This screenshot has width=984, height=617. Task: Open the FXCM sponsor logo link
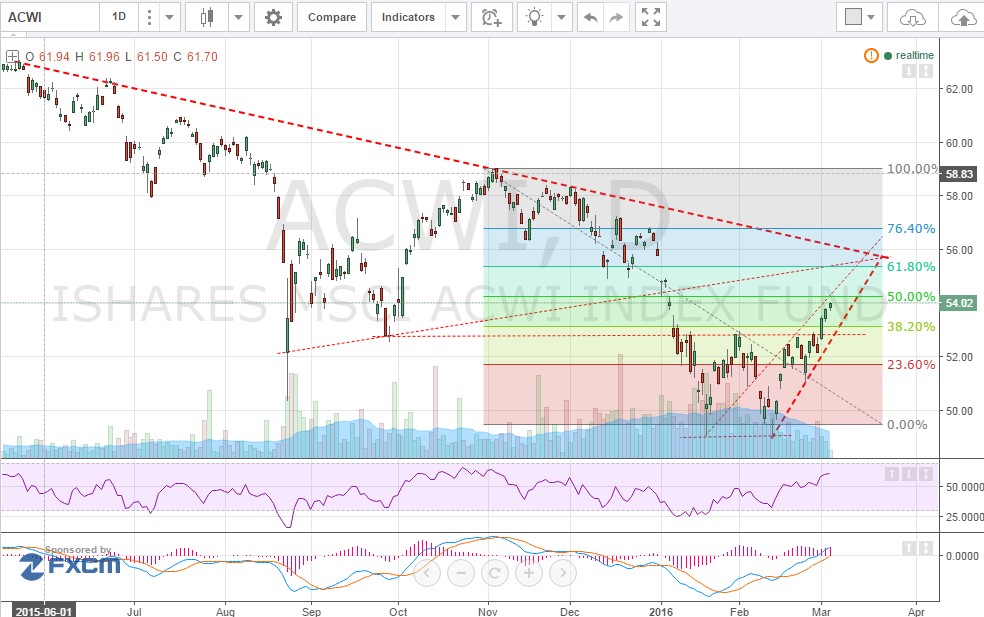(70, 566)
